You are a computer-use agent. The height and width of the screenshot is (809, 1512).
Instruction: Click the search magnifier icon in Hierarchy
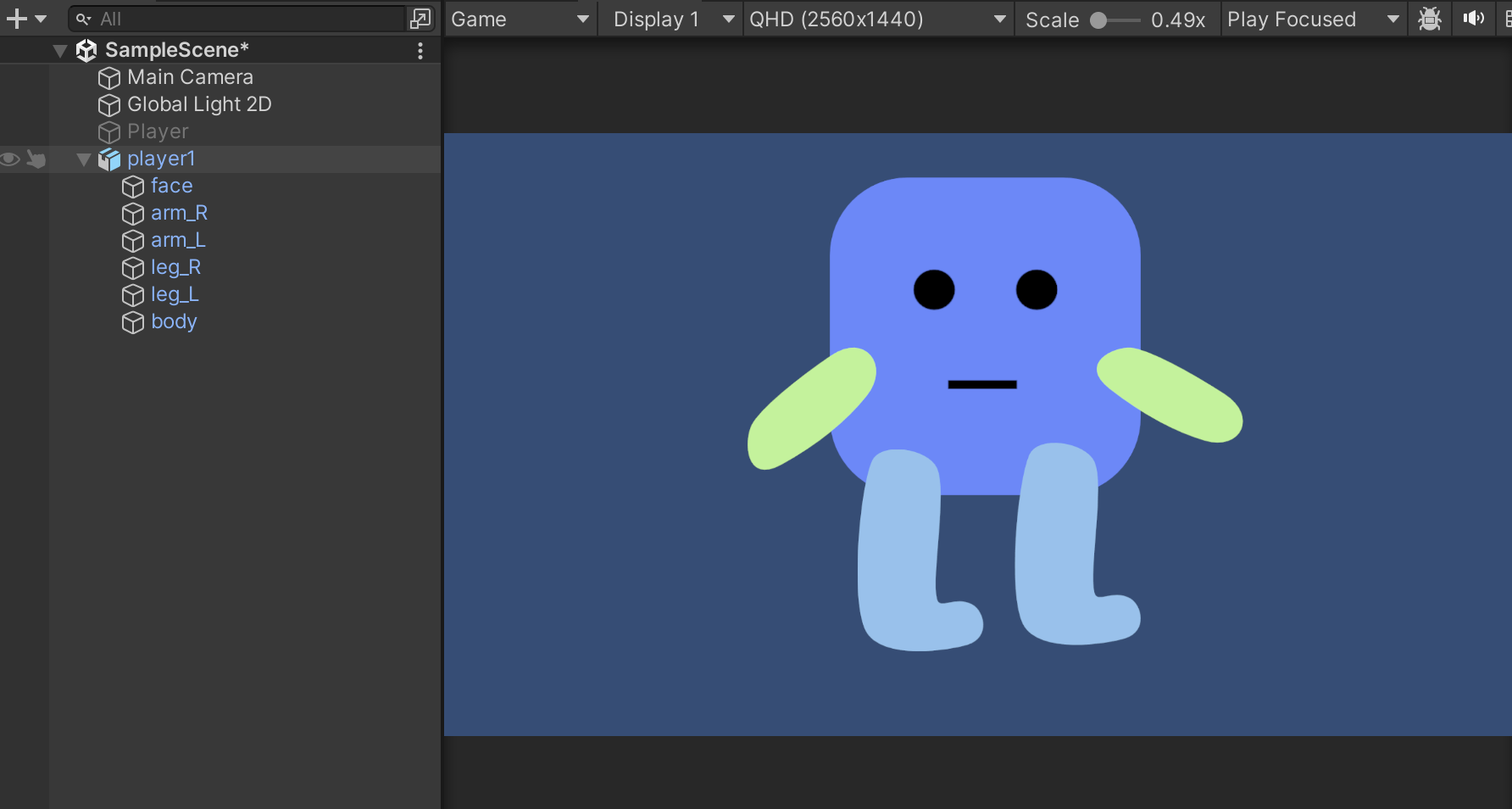[x=82, y=18]
